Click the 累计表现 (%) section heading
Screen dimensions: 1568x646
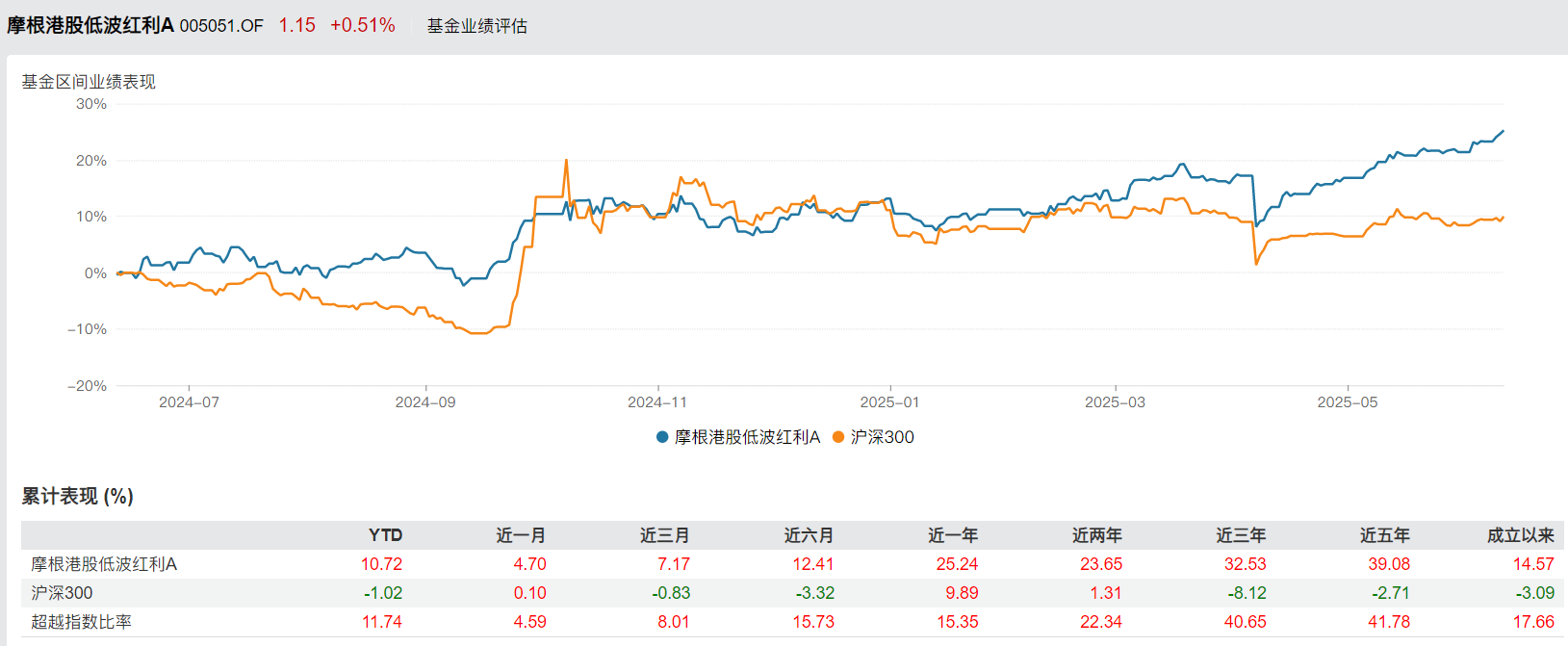77,496
